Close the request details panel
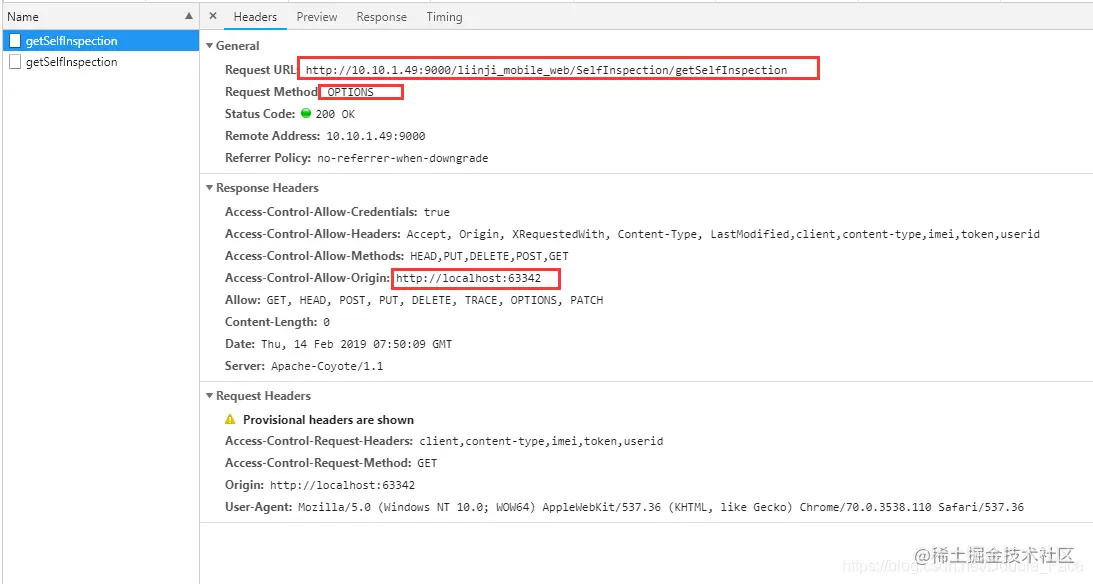 click(213, 16)
